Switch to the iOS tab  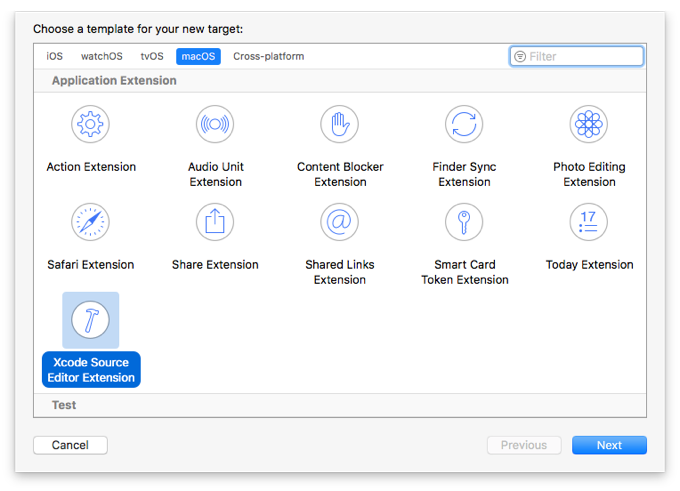[x=55, y=56]
